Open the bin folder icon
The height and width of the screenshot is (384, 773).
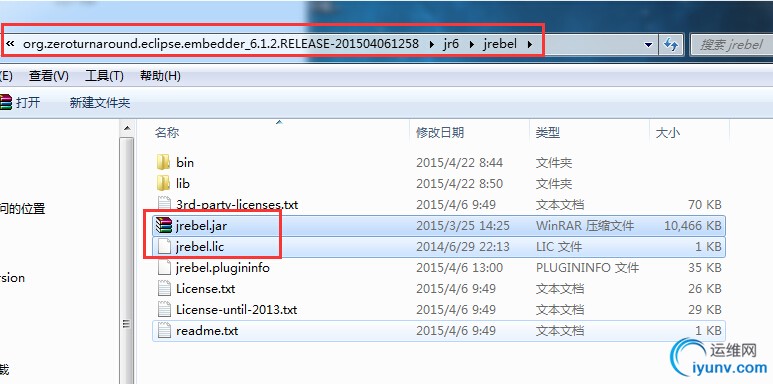pos(163,162)
